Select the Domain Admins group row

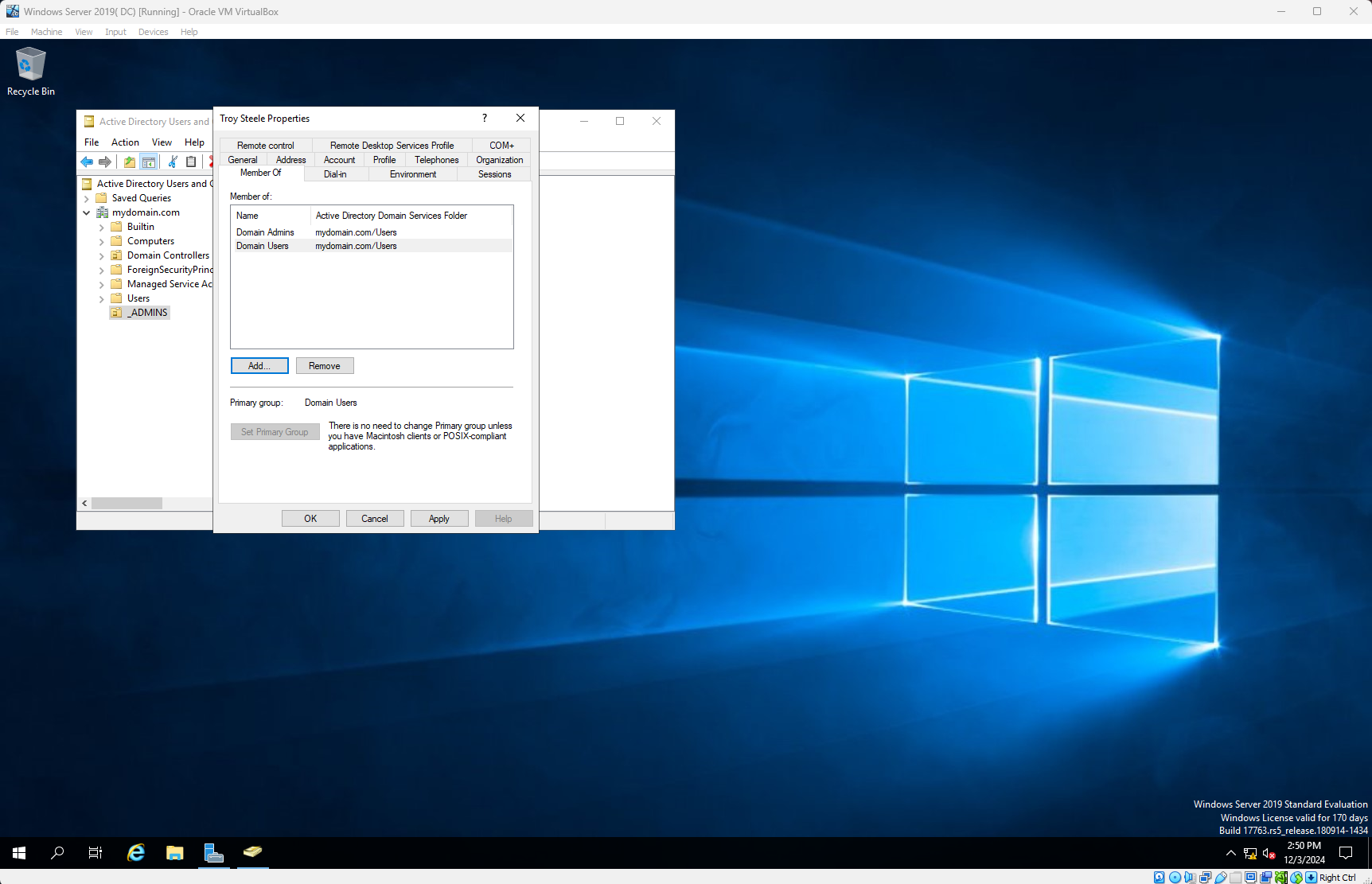[372, 232]
